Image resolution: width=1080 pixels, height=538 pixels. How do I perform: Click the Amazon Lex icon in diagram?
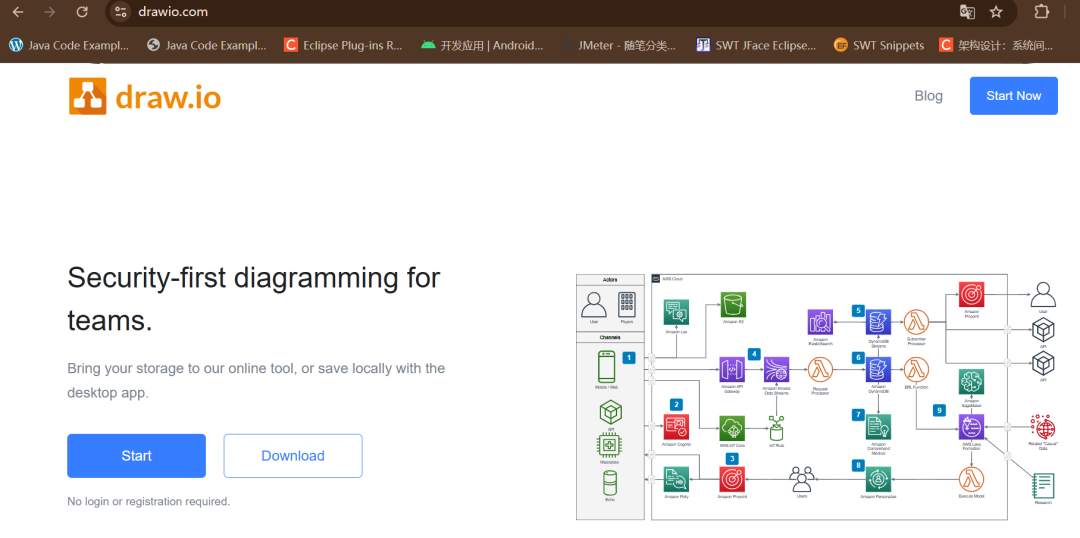pyautogui.click(x=676, y=312)
